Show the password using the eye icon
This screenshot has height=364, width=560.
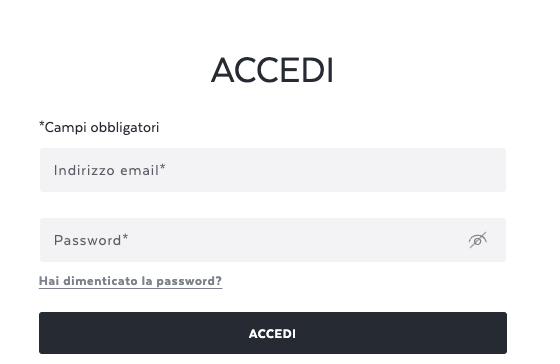(478, 240)
